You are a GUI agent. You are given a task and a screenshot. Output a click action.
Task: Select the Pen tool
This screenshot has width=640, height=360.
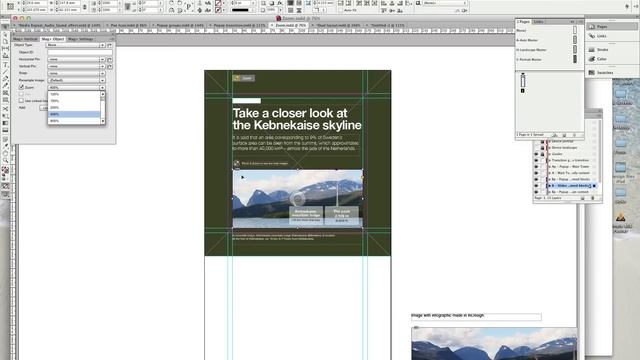pyautogui.click(x=5, y=78)
